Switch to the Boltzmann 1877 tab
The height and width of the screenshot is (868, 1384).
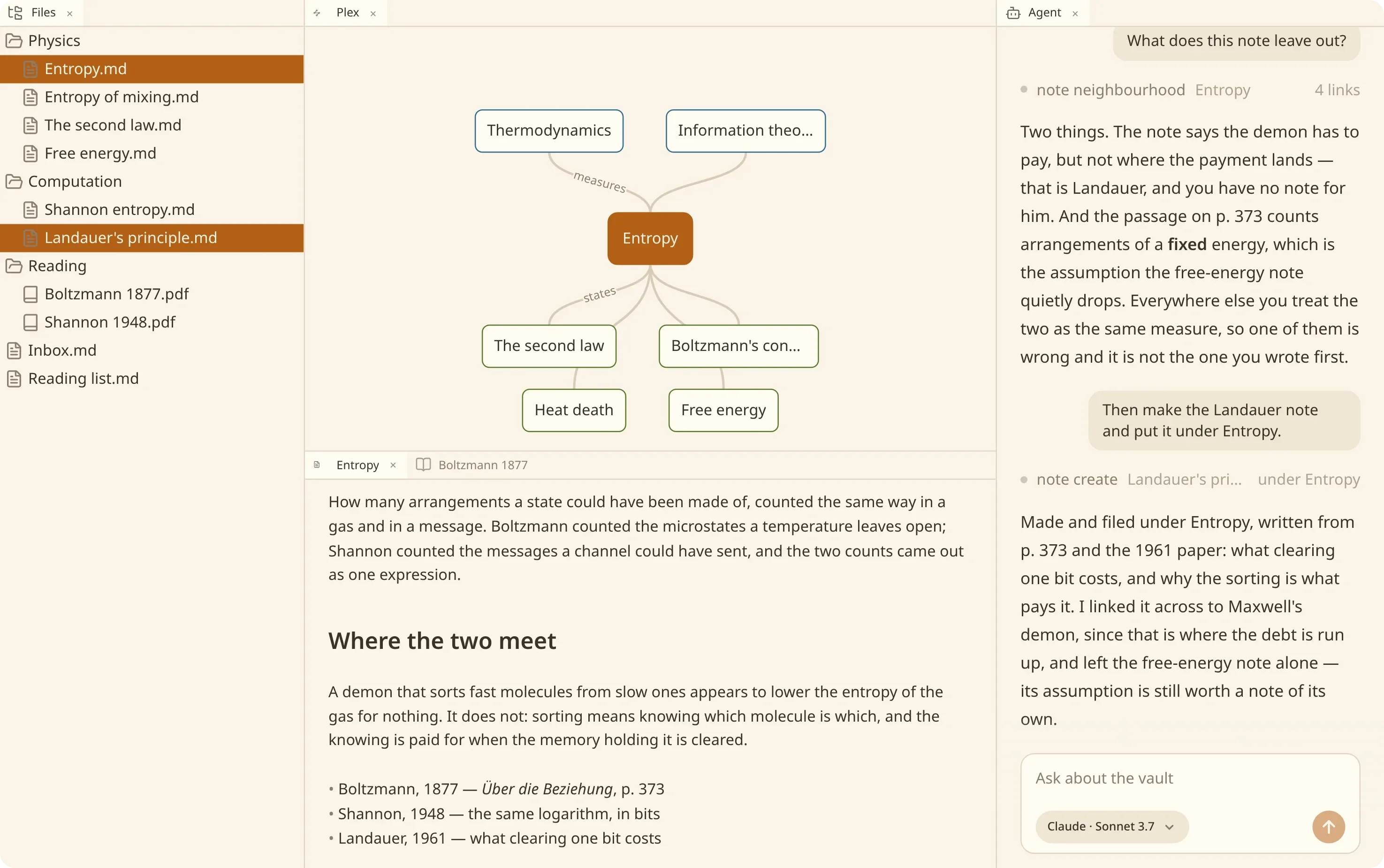tap(471, 464)
